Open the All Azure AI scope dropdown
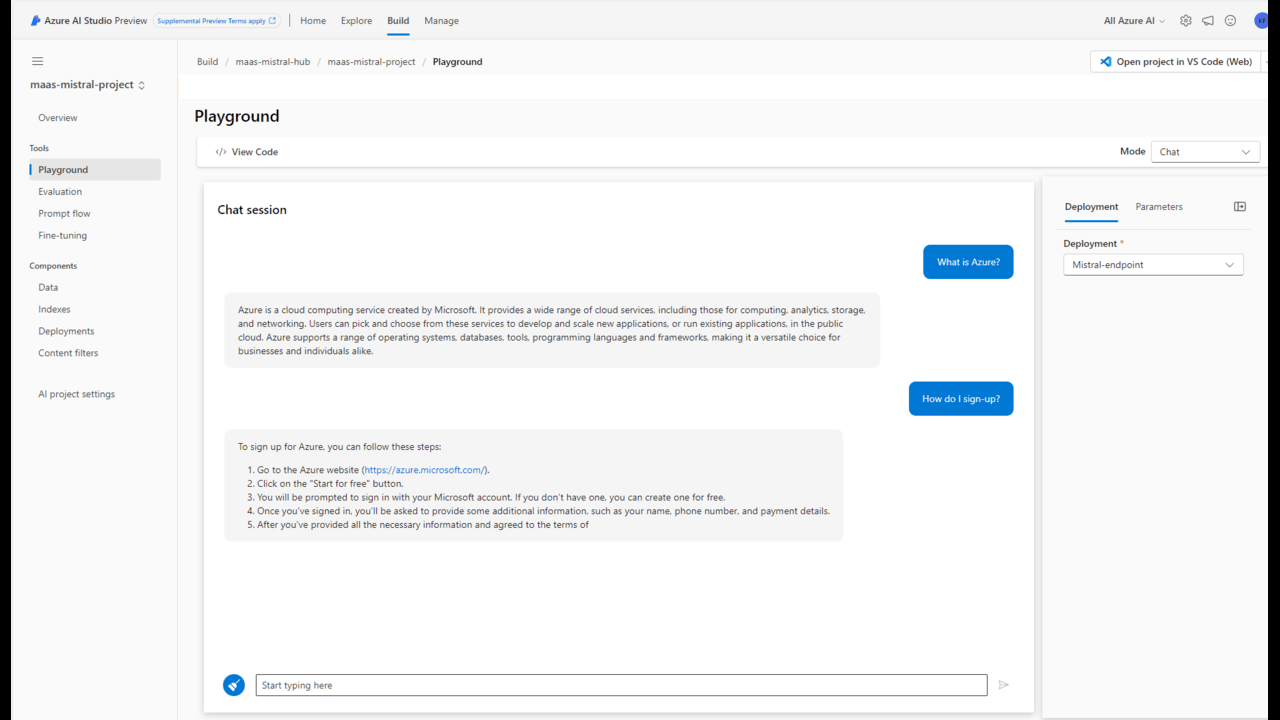The image size is (1280, 720). pos(1134,20)
